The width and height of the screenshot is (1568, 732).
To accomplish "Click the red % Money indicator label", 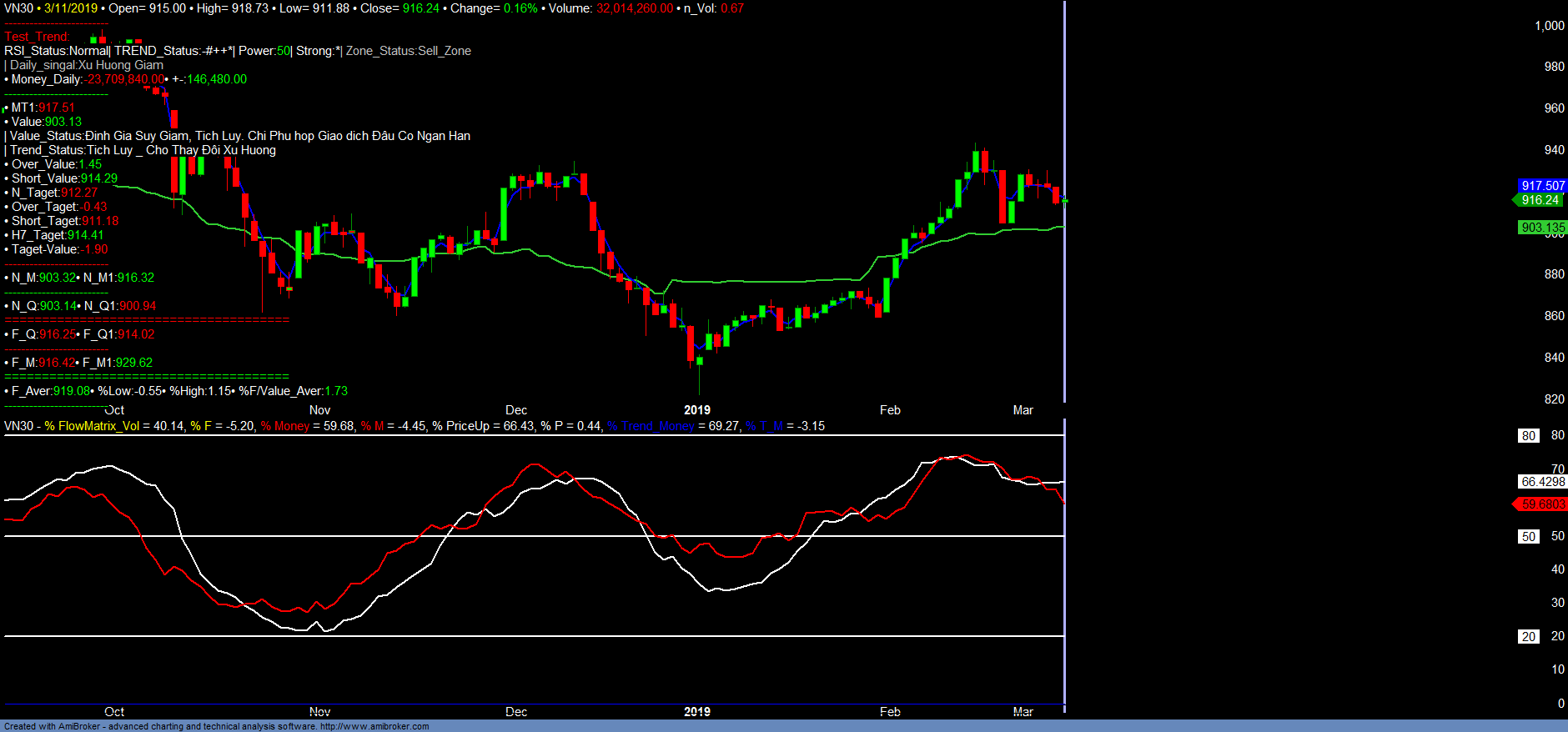I will pyautogui.click(x=285, y=426).
